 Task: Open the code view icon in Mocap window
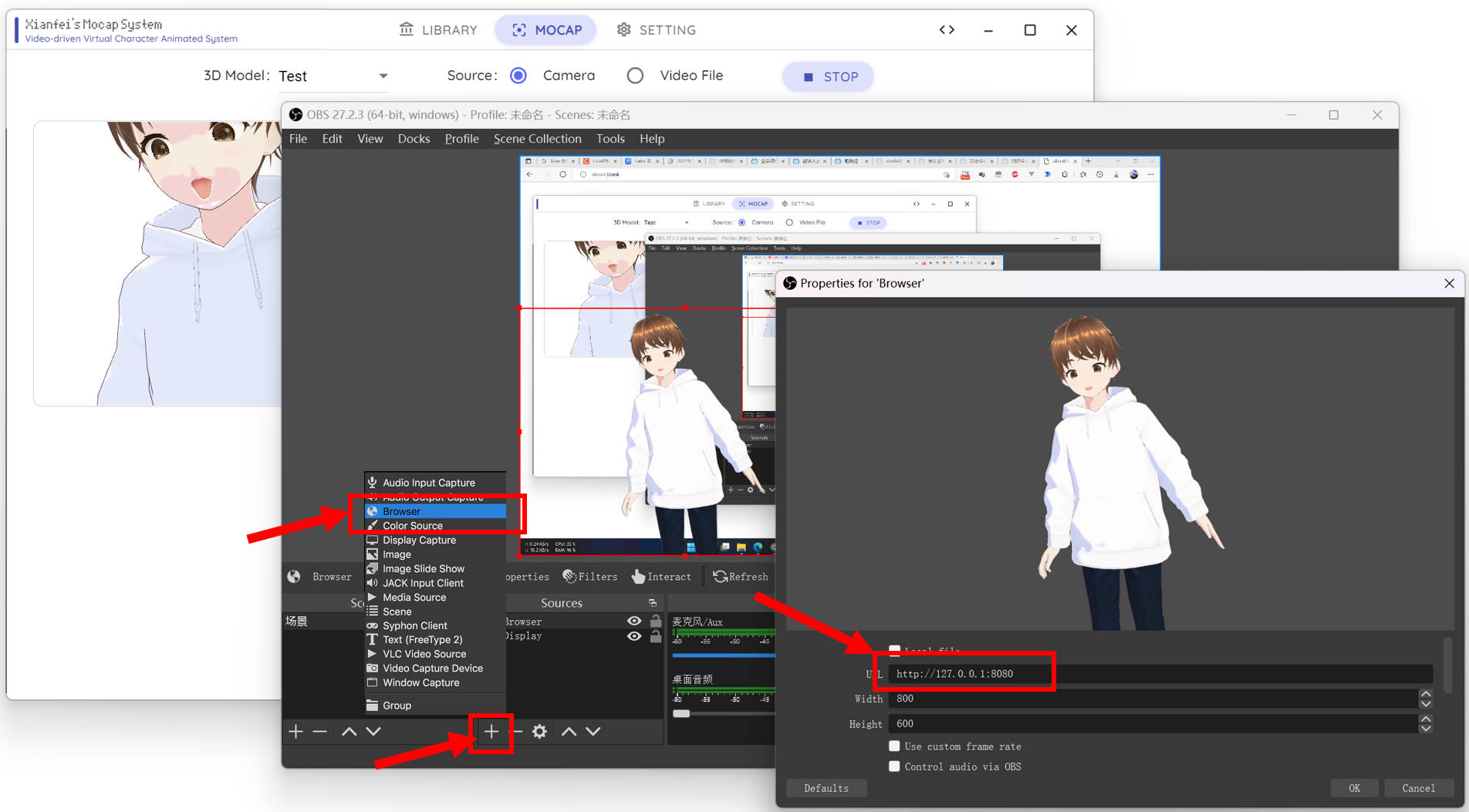coord(947,30)
